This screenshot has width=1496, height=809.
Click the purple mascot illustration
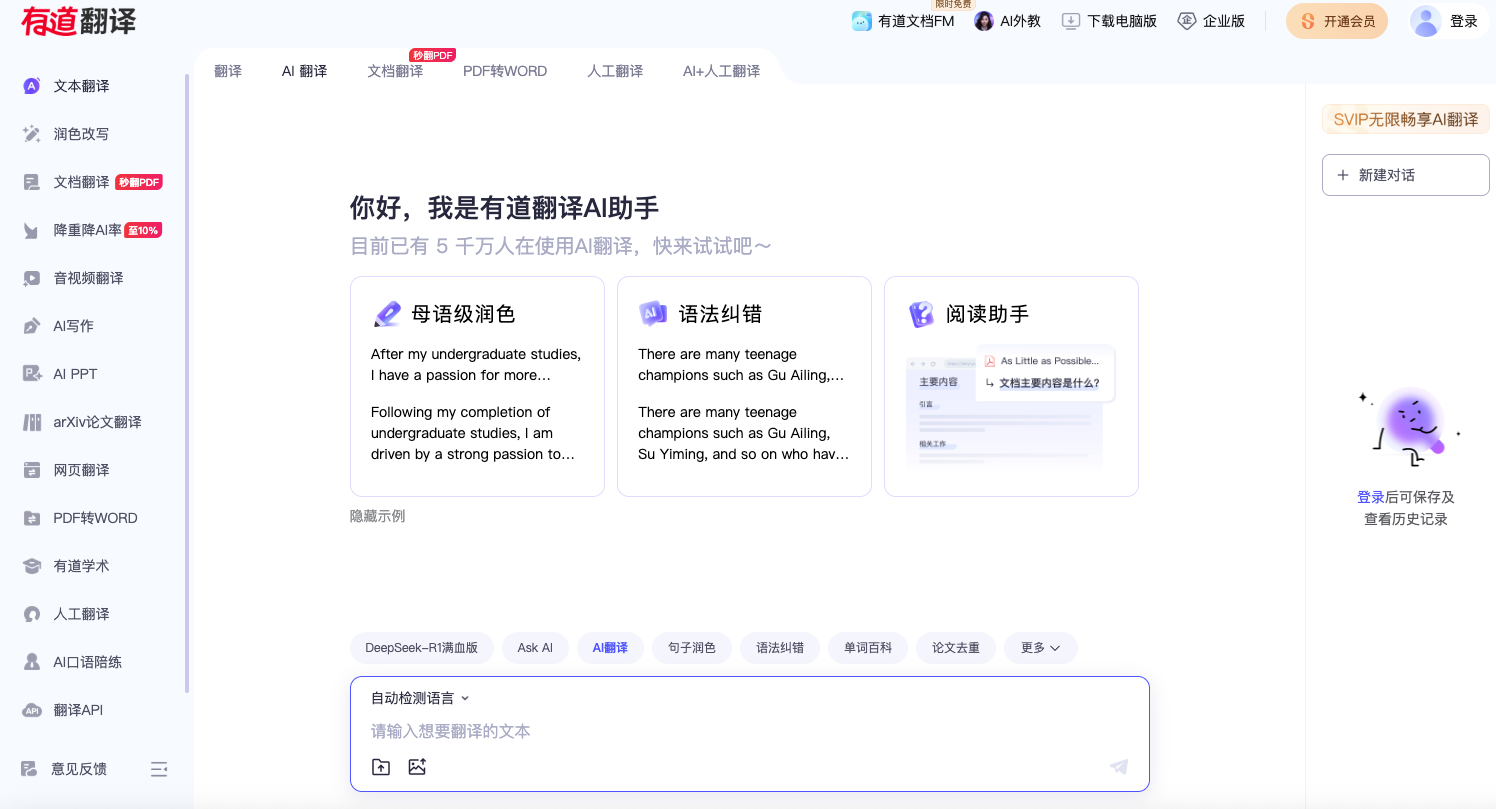coord(1409,427)
